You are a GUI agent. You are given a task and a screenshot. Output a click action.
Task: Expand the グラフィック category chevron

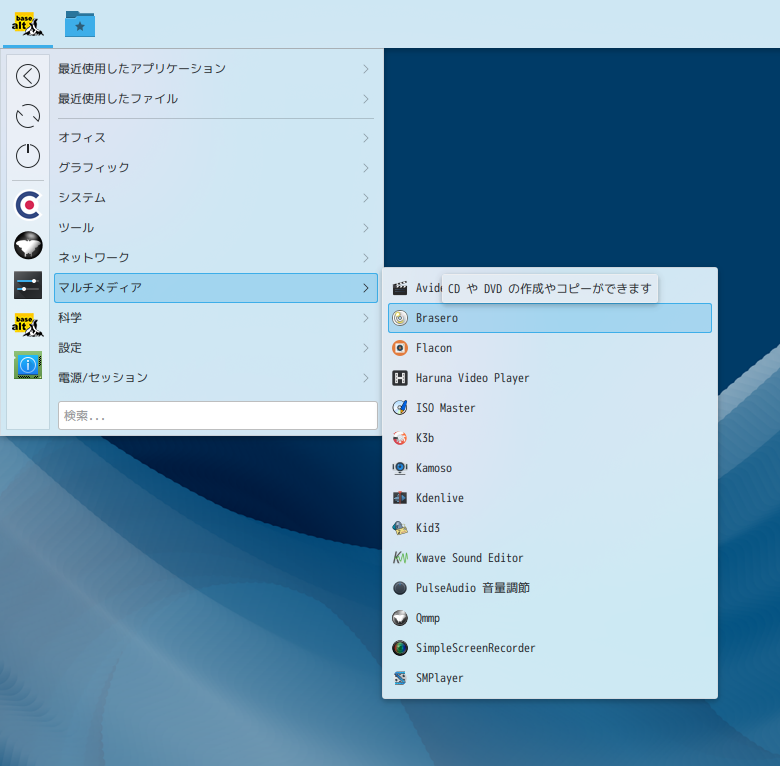366,168
